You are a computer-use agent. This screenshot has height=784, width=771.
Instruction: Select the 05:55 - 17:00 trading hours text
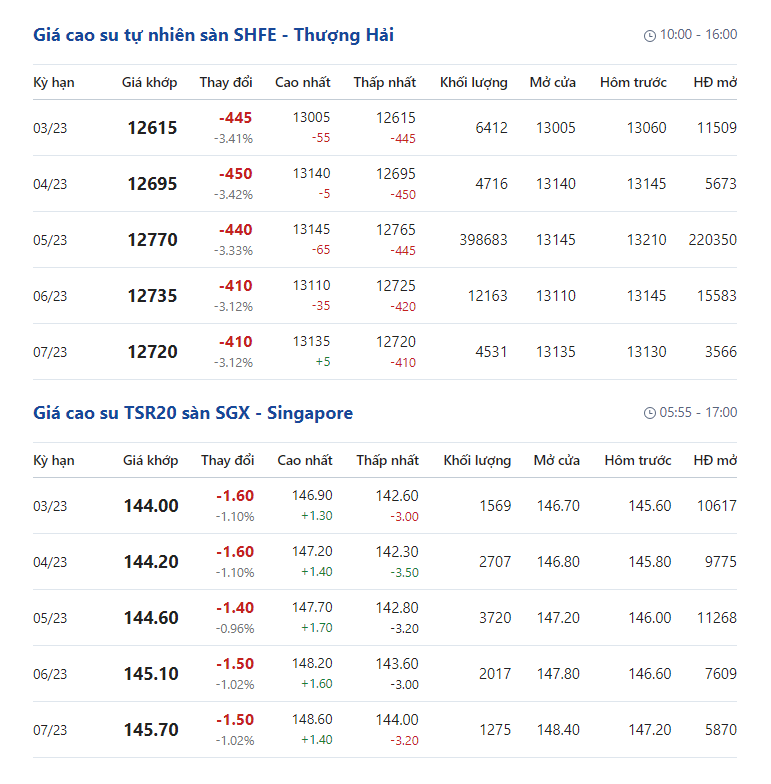(698, 412)
